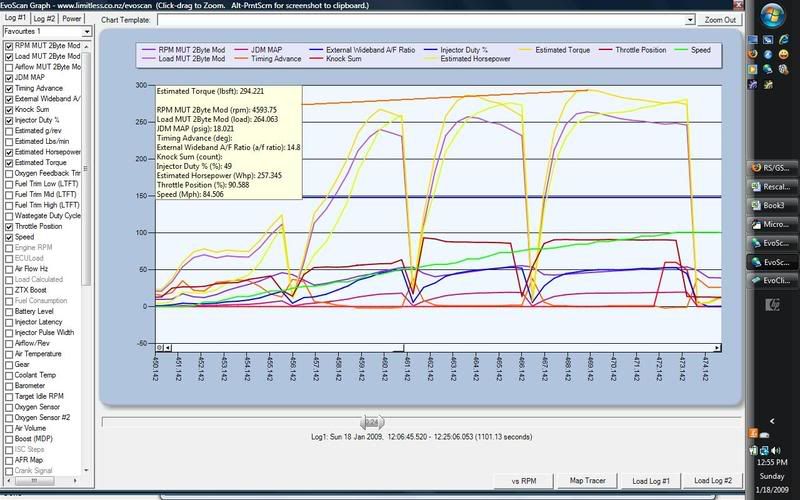Switch to the Log #2 tab

(x=44, y=18)
